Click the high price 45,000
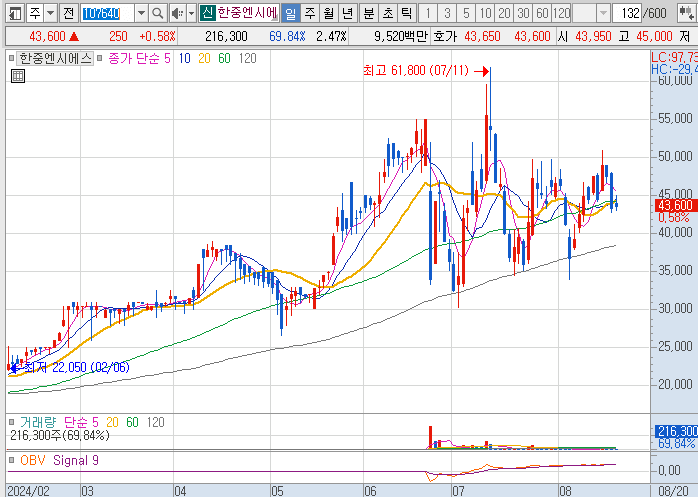 pos(654,37)
